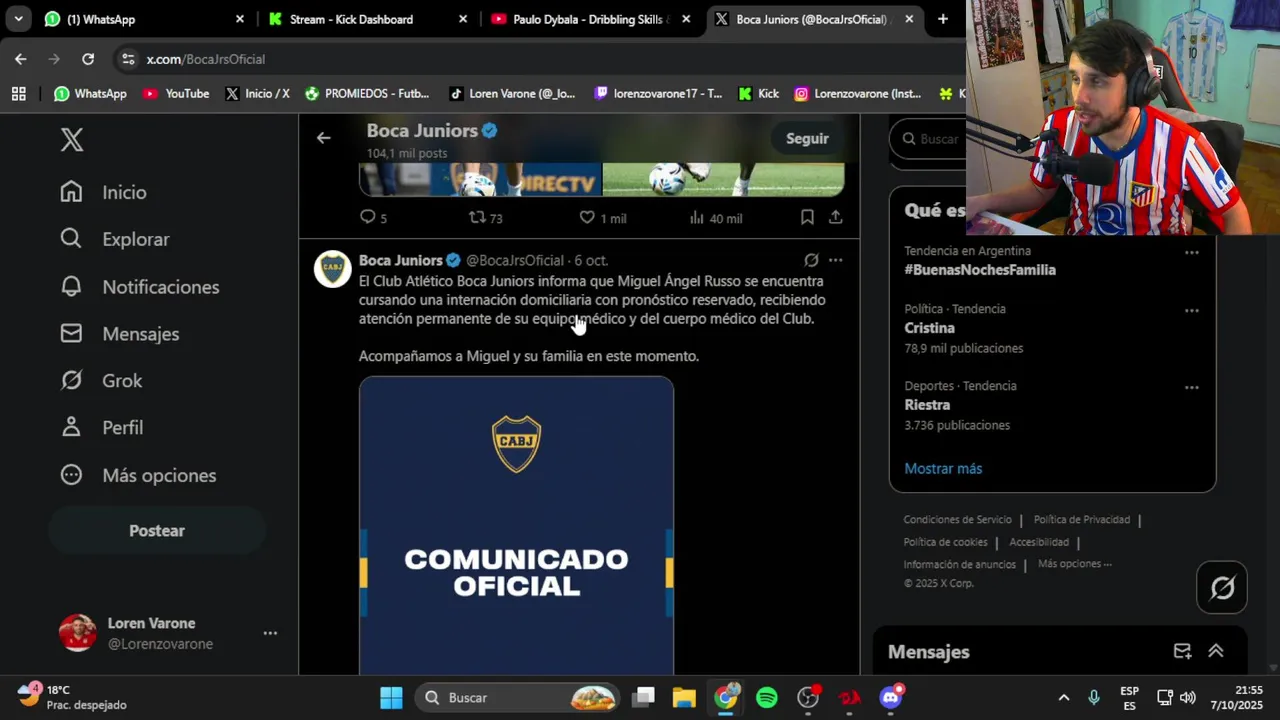Click the address bar URL
The image size is (1280, 720).
tap(206, 59)
